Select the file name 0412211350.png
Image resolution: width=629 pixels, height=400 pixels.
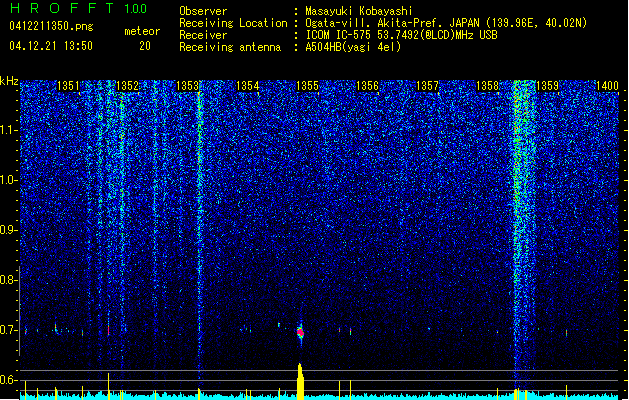pyautogui.click(x=51, y=27)
